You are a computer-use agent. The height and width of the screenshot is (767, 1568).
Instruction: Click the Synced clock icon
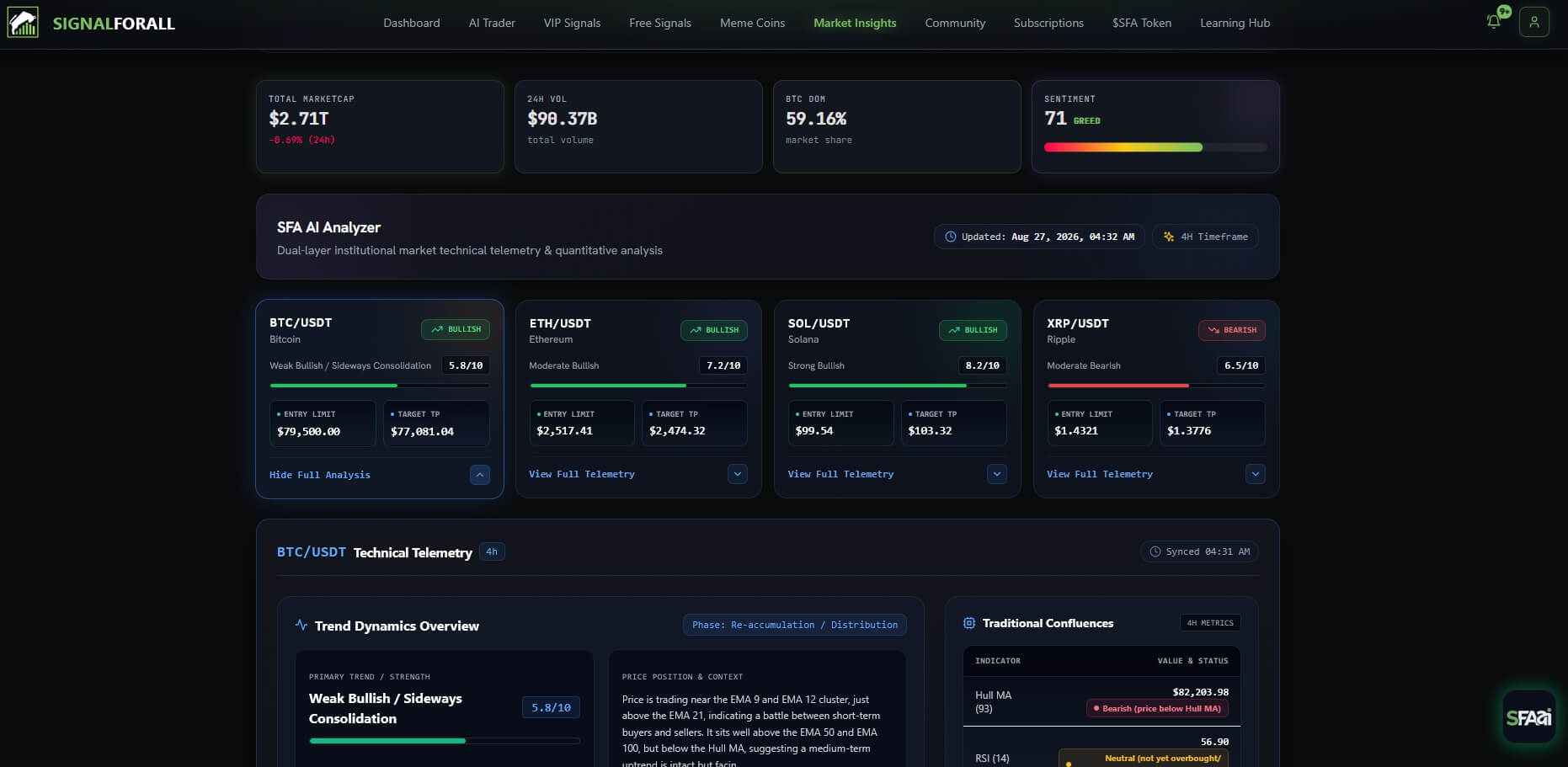pos(1155,551)
